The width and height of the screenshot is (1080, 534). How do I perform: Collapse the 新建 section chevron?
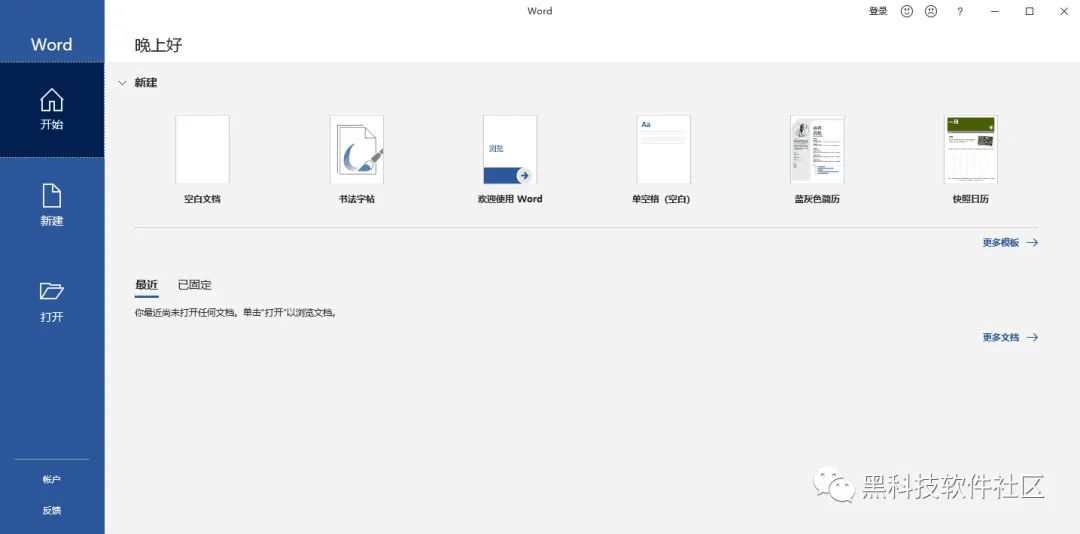[x=123, y=83]
